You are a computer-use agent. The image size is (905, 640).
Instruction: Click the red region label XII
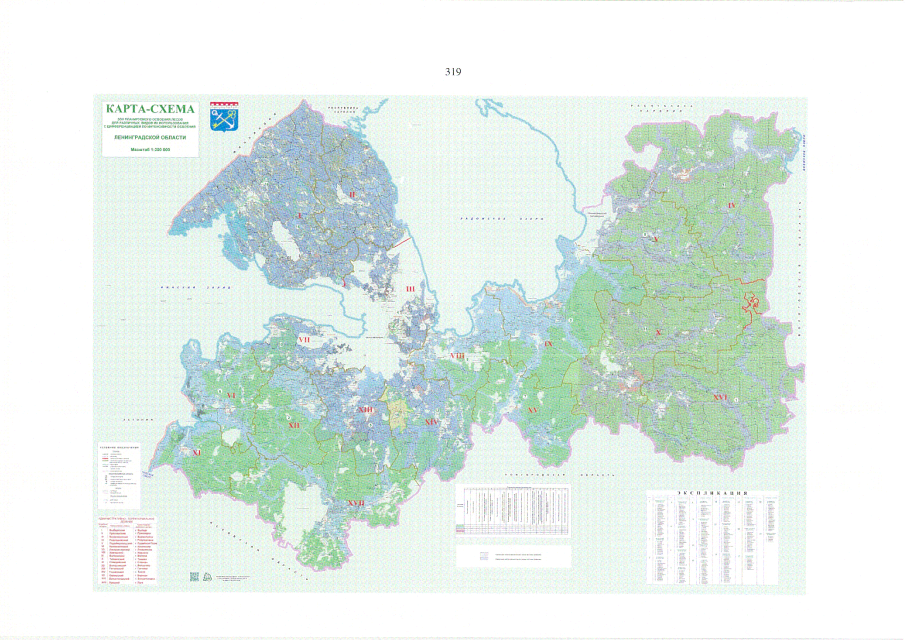point(294,426)
